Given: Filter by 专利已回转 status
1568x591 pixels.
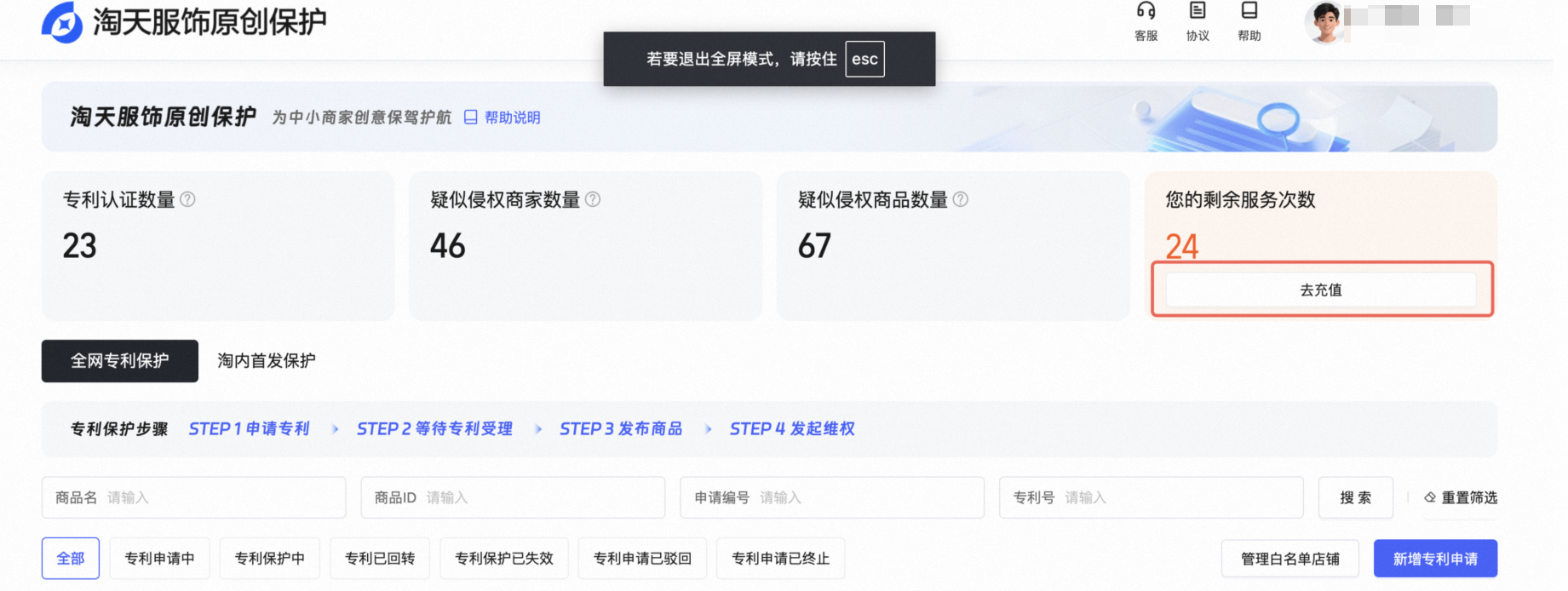Looking at the screenshot, I should click(380, 559).
